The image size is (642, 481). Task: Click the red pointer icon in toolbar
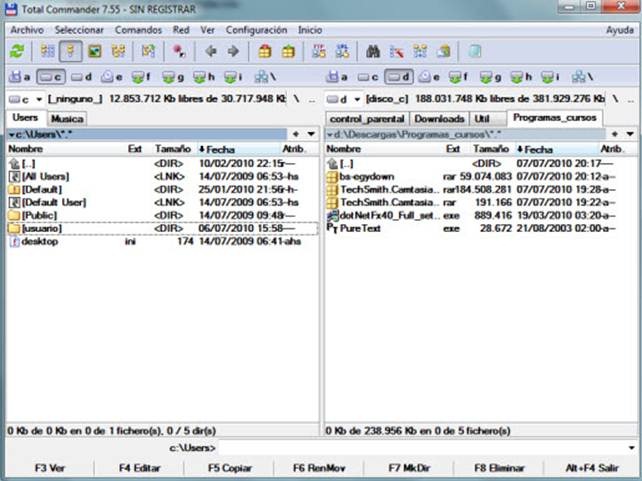[179, 51]
